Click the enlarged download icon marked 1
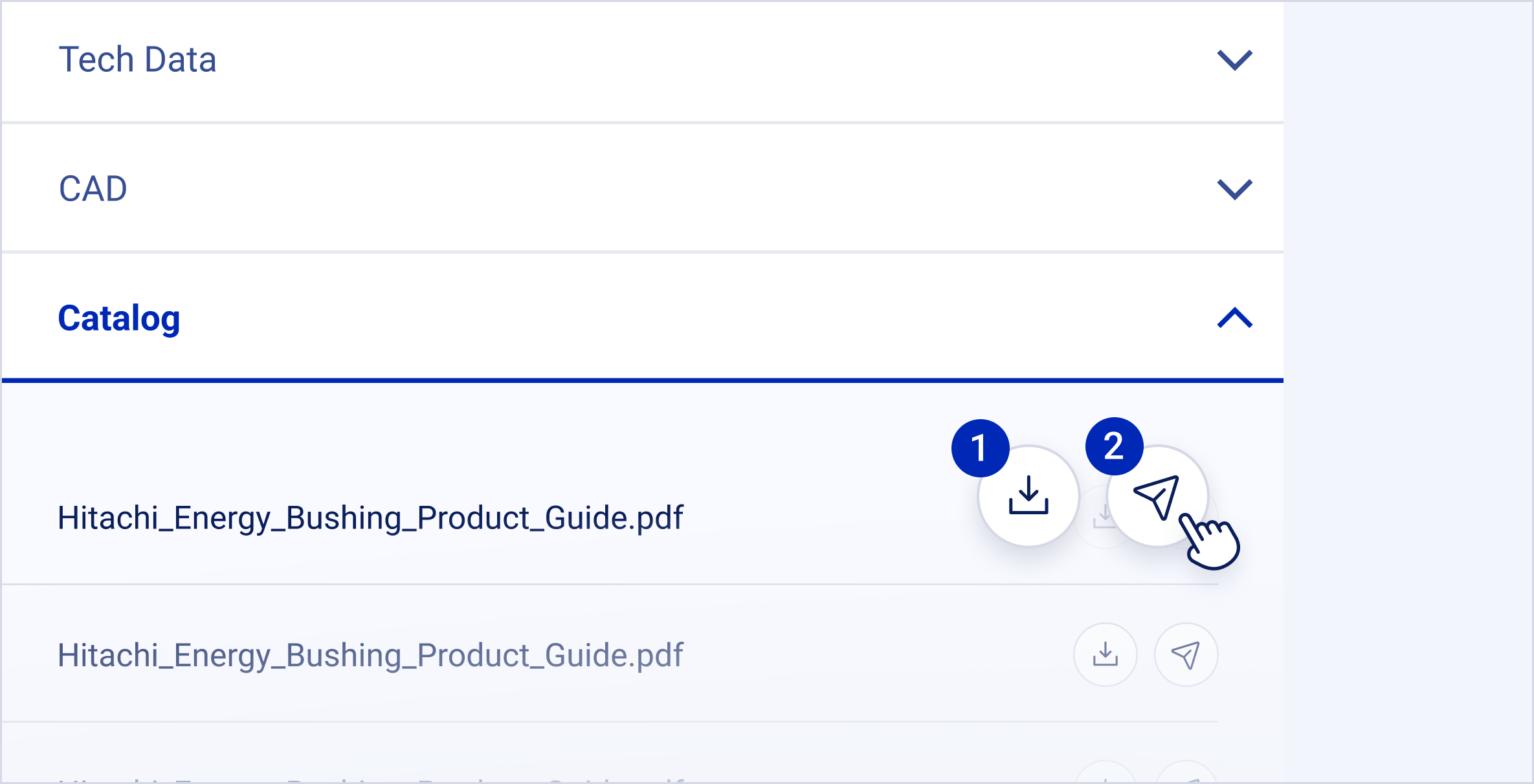Image resolution: width=1534 pixels, height=784 pixels. click(1028, 496)
